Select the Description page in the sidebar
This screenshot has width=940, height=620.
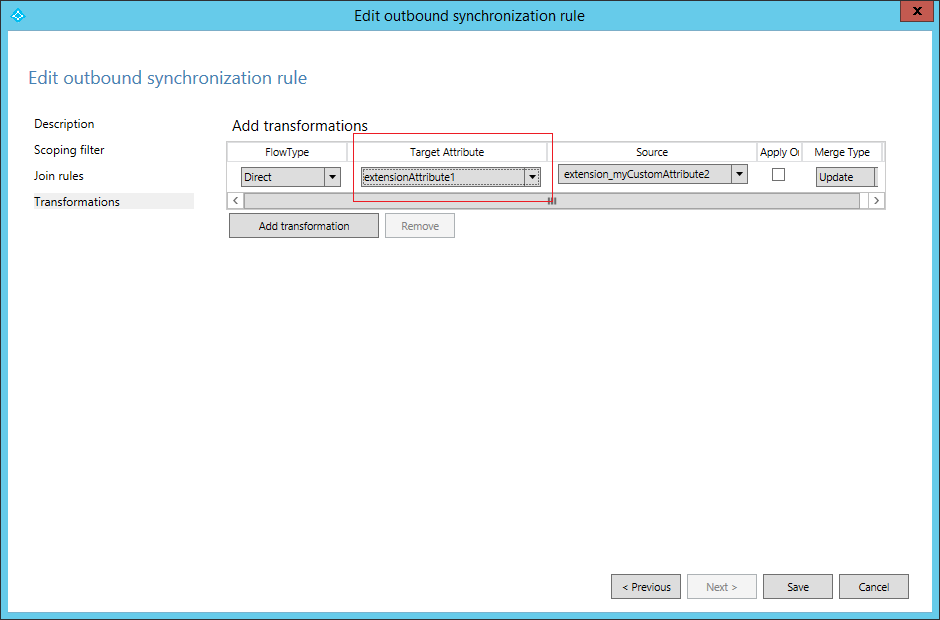click(x=64, y=124)
